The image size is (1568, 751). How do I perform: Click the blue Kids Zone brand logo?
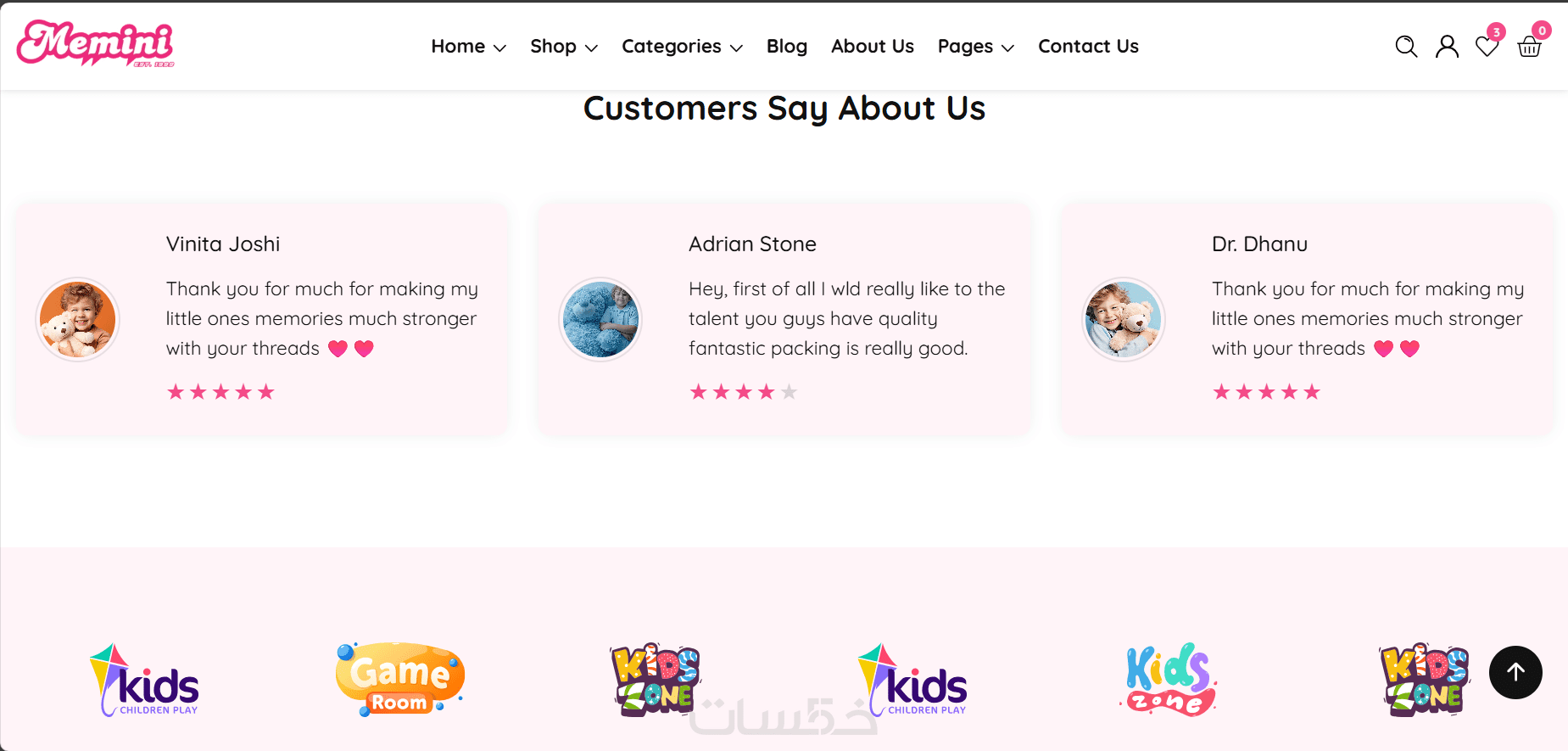[1171, 679]
